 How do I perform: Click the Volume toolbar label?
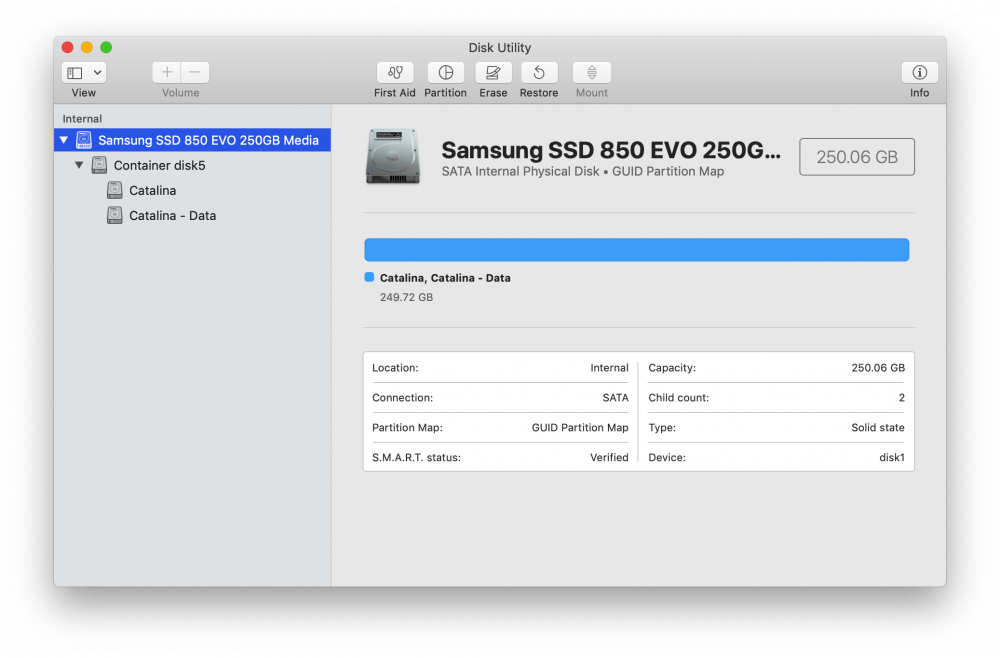click(180, 93)
